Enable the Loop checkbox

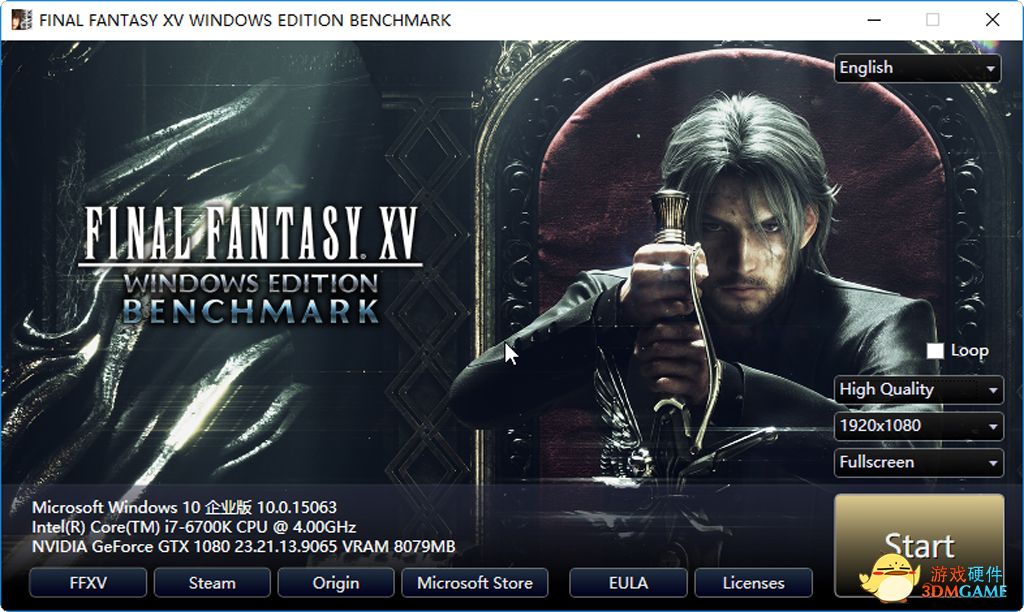point(935,351)
